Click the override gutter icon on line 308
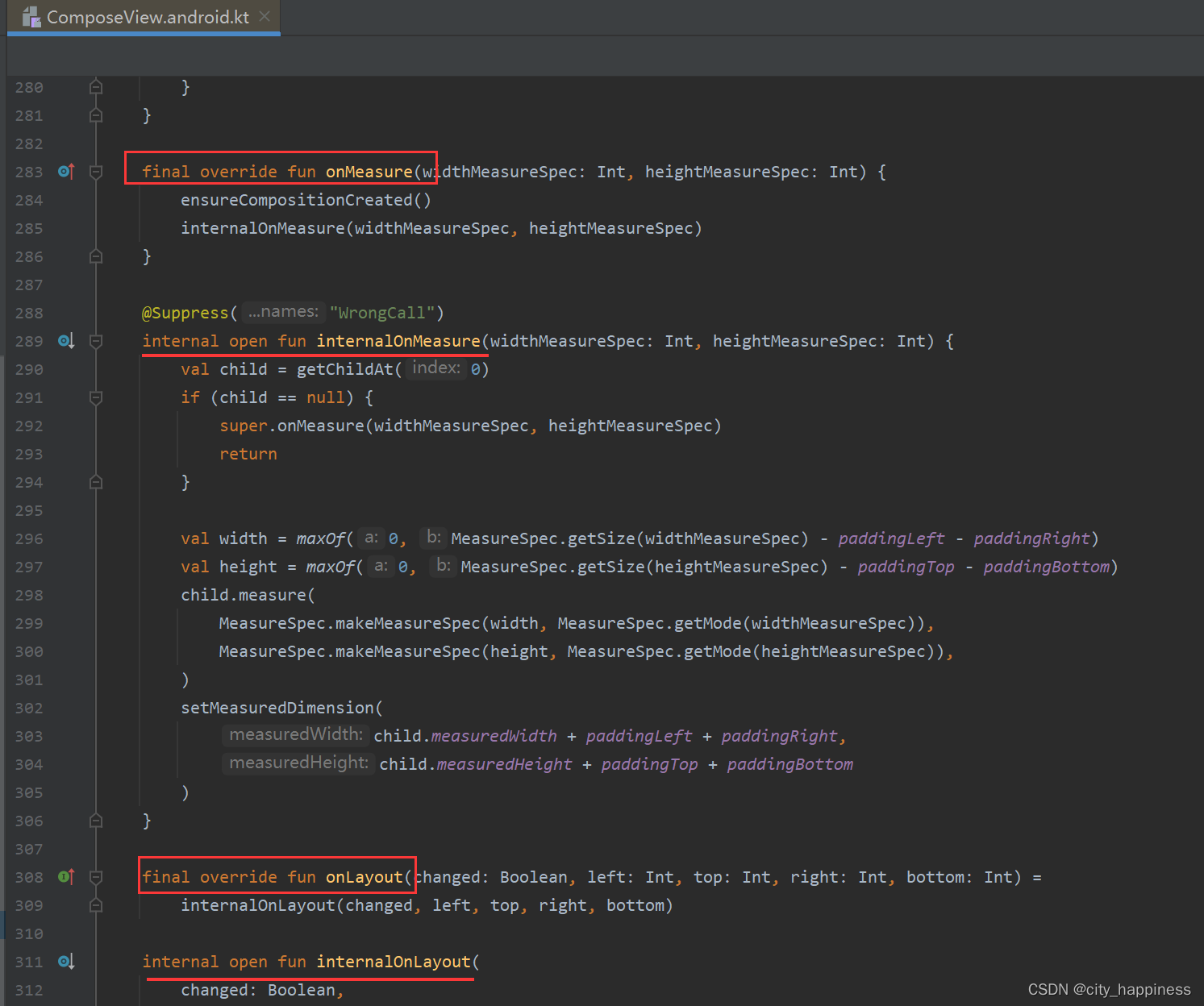 point(66,877)
